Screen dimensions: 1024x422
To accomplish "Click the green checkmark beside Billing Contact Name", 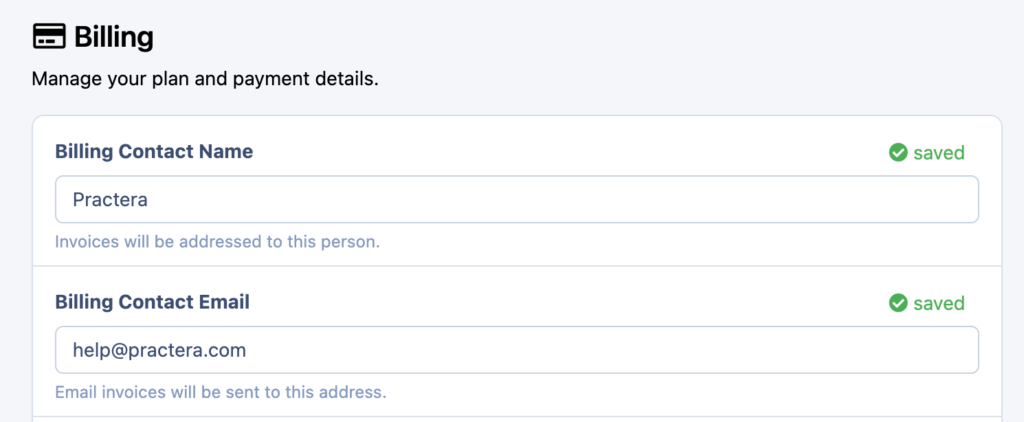I will 898,153.
